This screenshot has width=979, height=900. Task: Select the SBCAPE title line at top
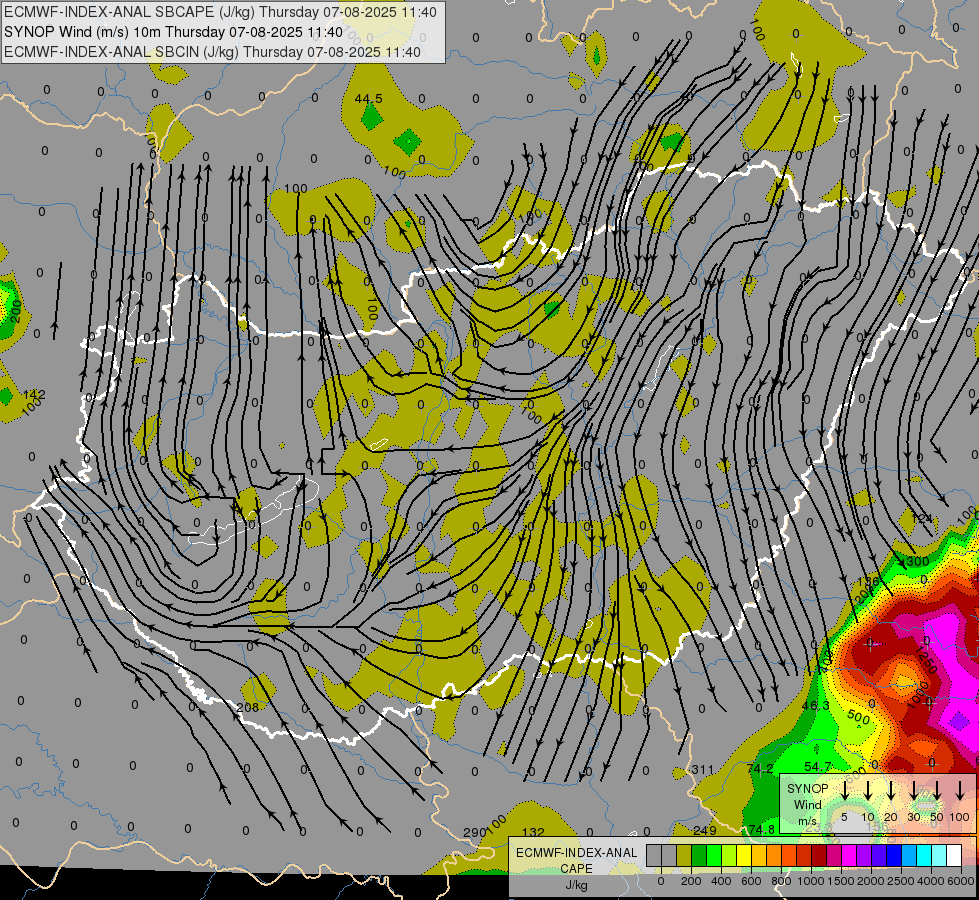(220, 12)
